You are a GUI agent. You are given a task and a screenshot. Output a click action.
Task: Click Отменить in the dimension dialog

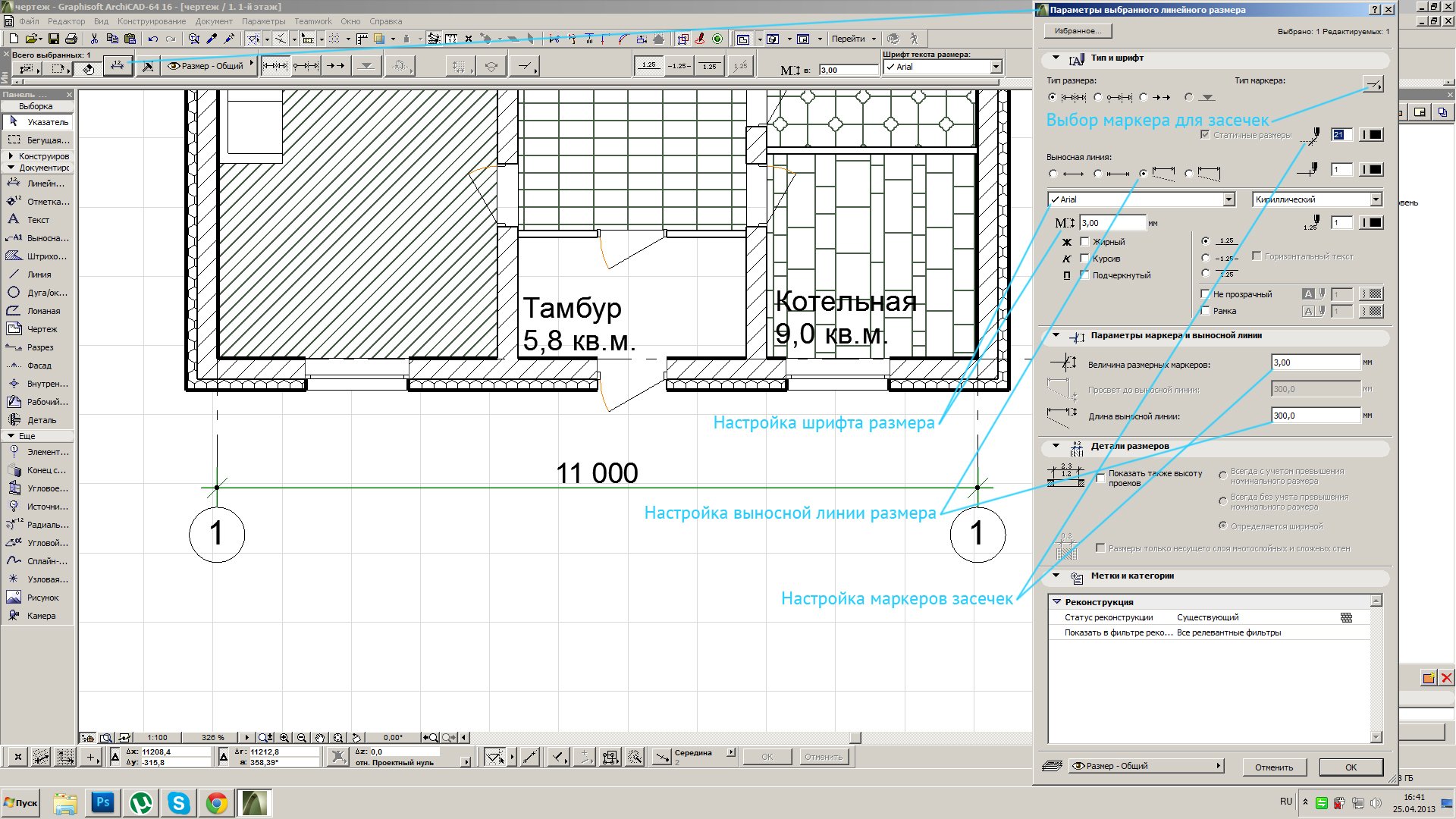click(1274, 767)
